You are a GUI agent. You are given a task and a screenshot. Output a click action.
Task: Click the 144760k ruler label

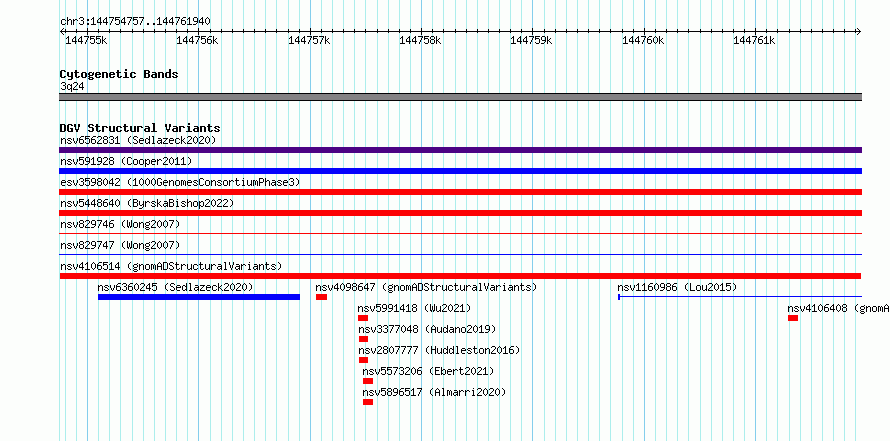(x=643, y=40)
